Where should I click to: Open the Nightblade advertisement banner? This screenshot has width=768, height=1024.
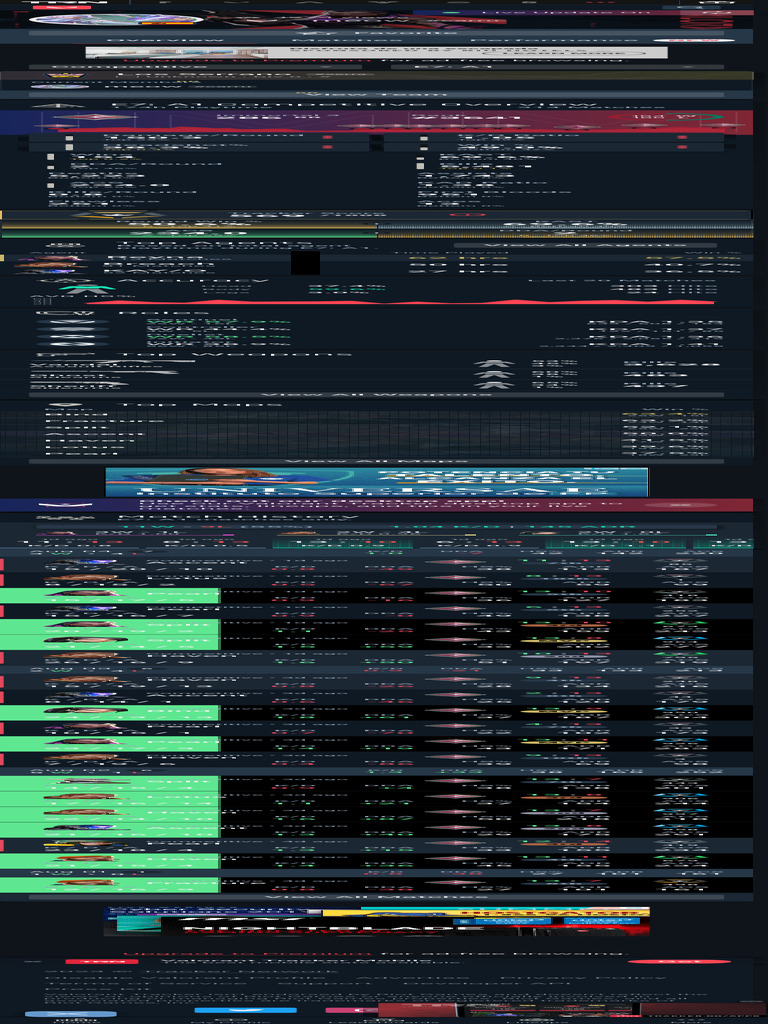point(377,921)
